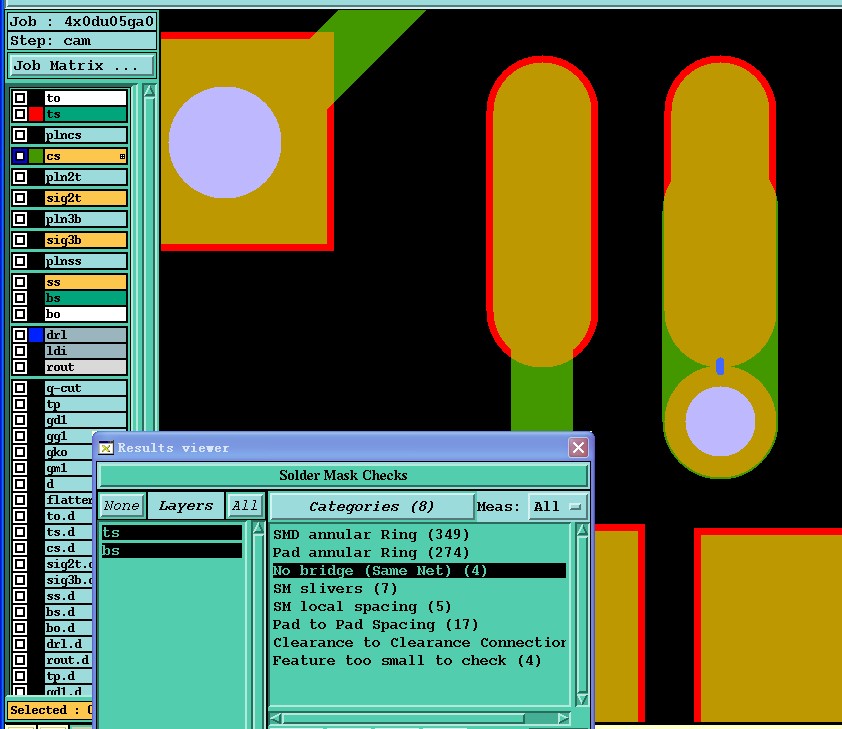Image resolution: width=842 pixels, height=729 pixels.
Task: Toggle the checkbox for layer 'rout'
Action: coord(20,367)
